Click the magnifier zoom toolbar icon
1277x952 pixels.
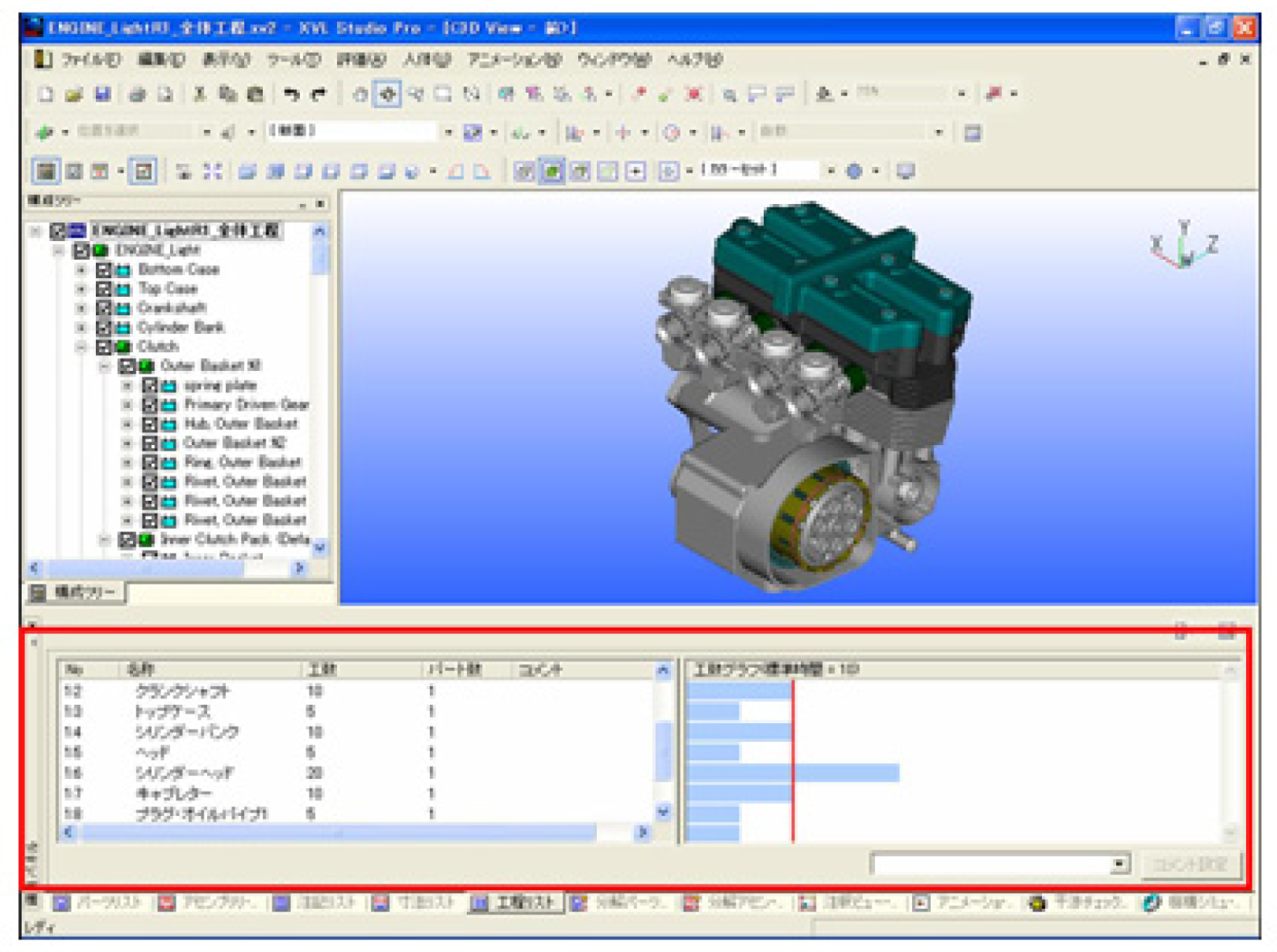coord(730,95)
